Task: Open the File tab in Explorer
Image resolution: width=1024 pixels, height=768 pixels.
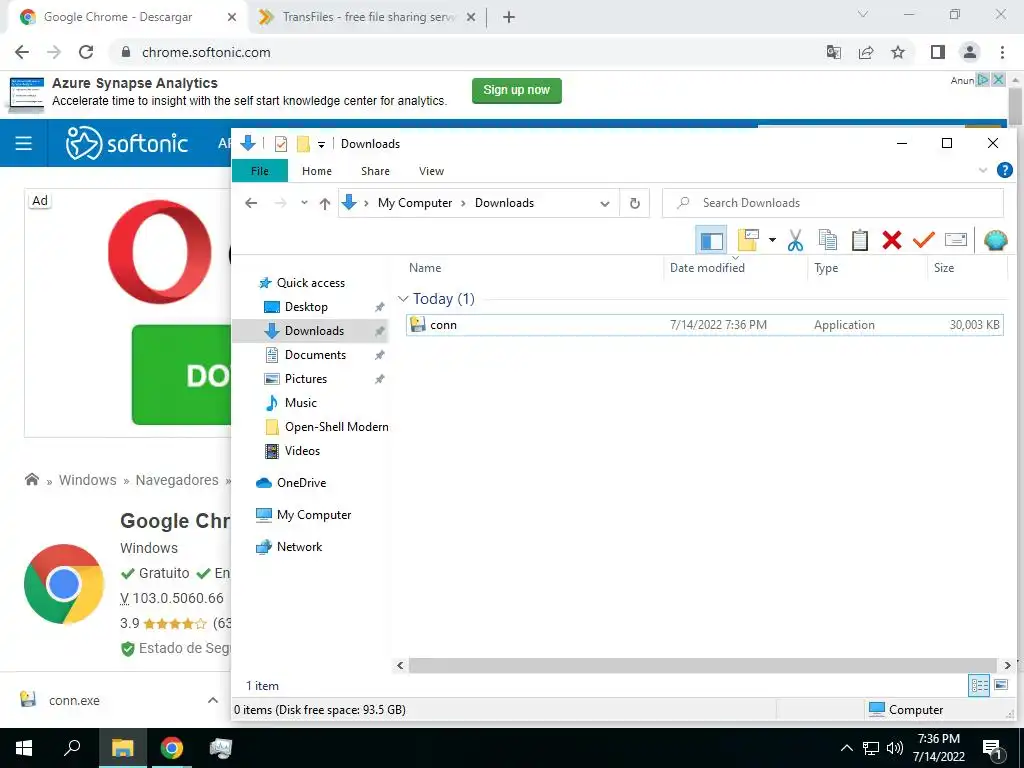Action: click(x=259, y=171)
